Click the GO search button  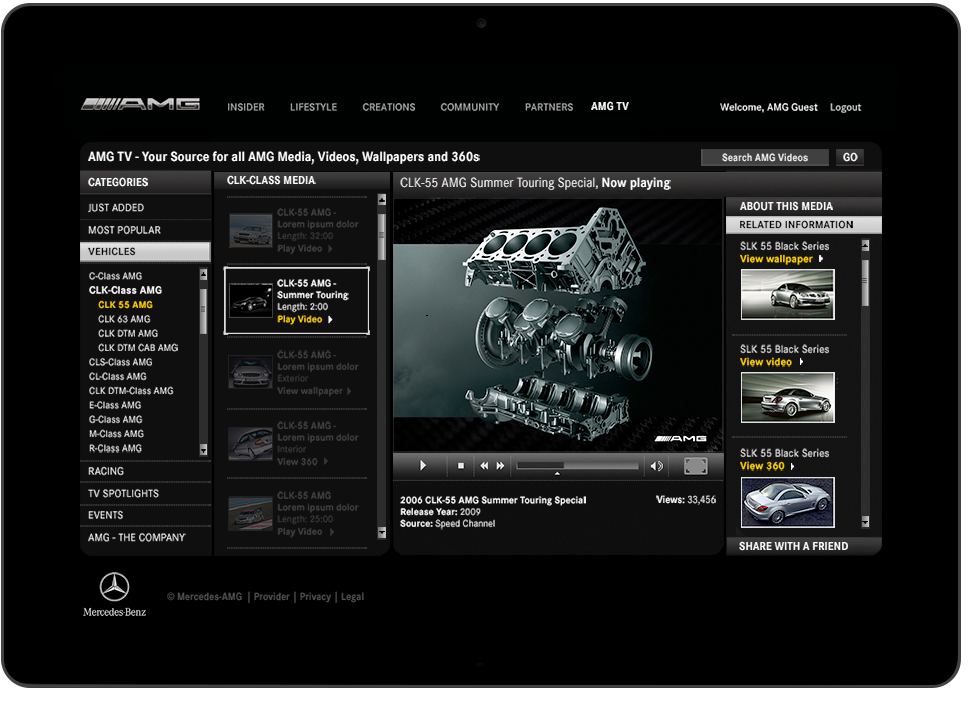(849, 157)
